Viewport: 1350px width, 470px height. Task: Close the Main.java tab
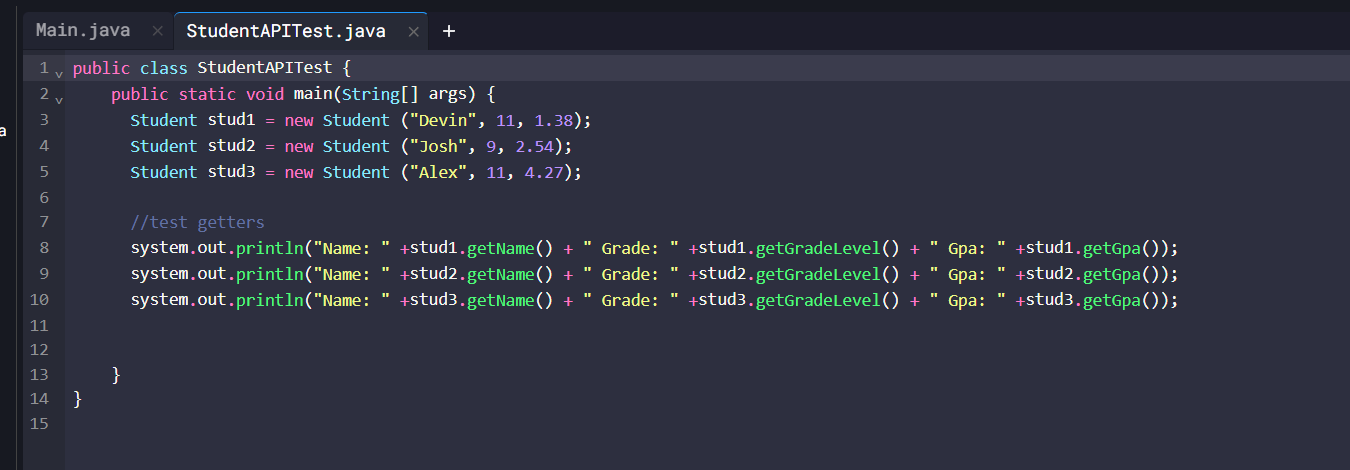pyautogui.click(x=157, y=31)
